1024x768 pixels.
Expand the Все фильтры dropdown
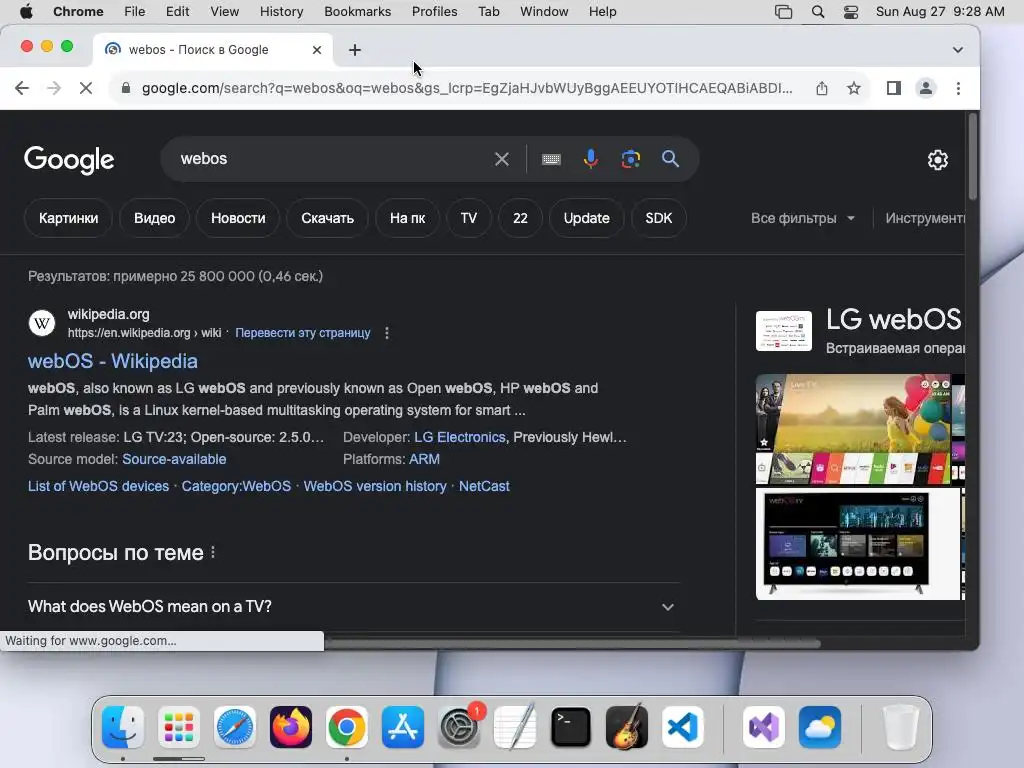pyautogui.click(x=803, y=218)
